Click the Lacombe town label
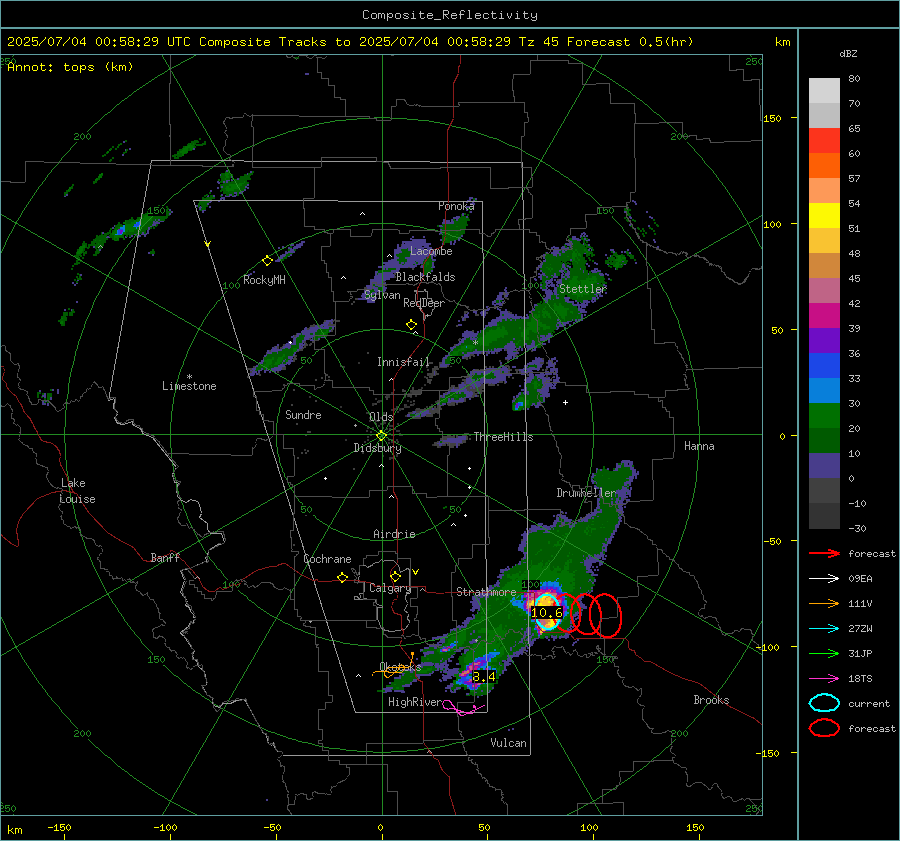900x841 pixels. click(x=431, y=251)
